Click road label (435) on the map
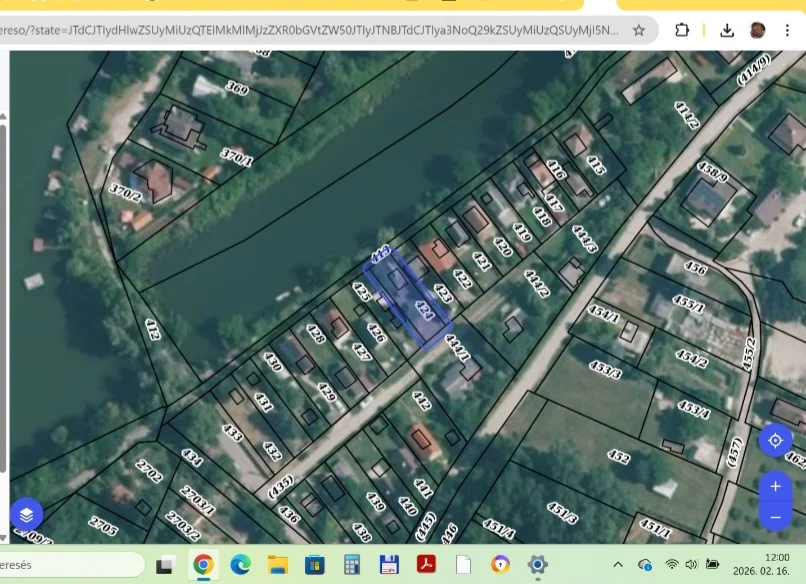806x584 pixels. coord(281,487)
